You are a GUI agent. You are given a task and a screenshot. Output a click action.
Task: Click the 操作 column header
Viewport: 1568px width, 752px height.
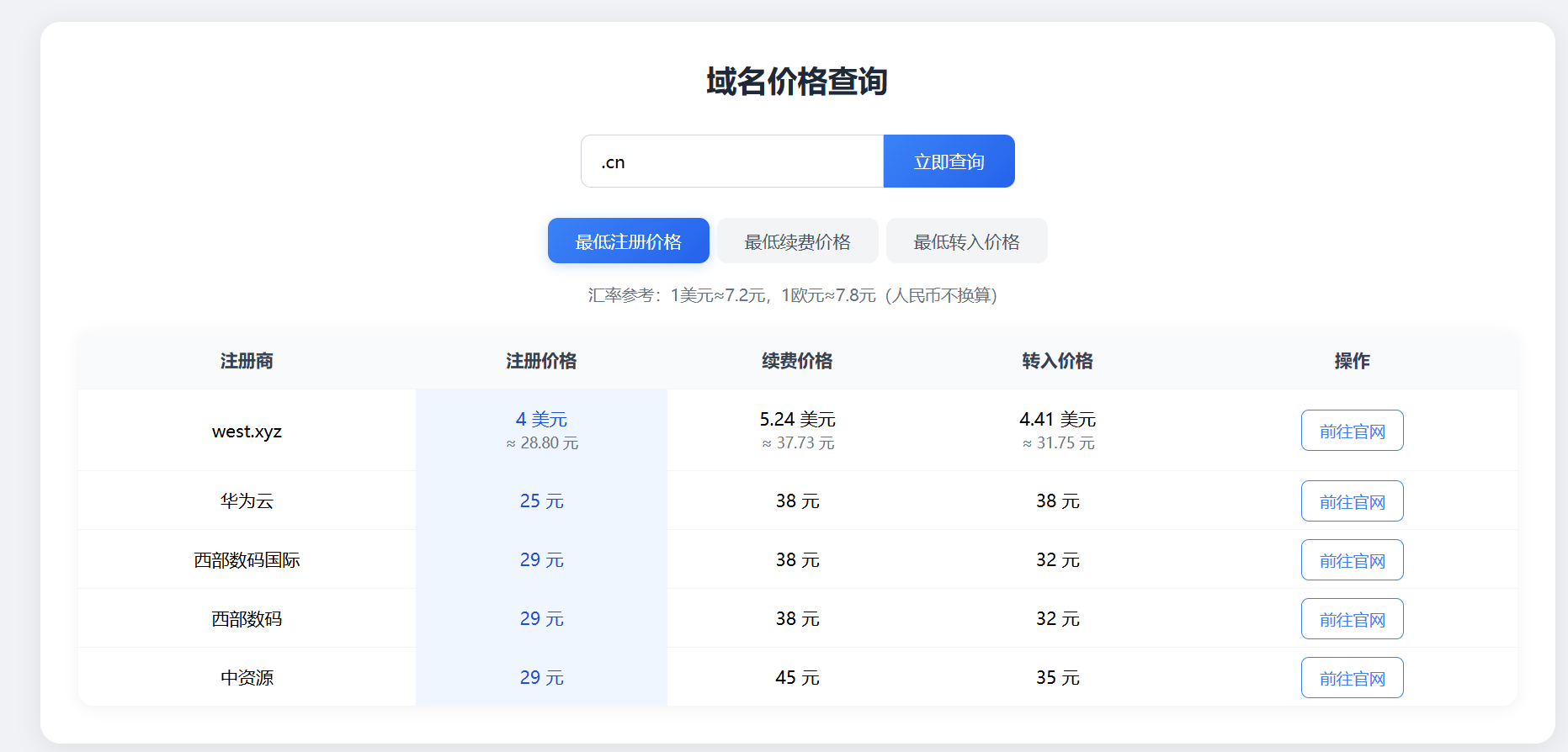click(x=1352, y=361)
